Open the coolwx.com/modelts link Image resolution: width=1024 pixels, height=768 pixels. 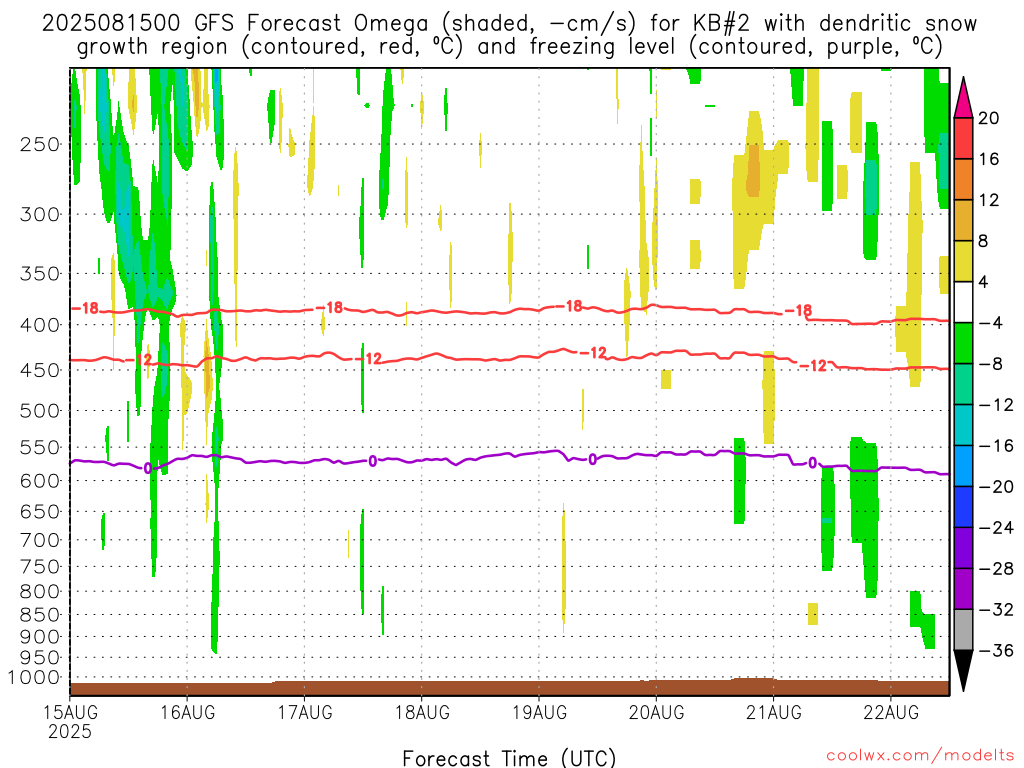click(x=920, y=756)
